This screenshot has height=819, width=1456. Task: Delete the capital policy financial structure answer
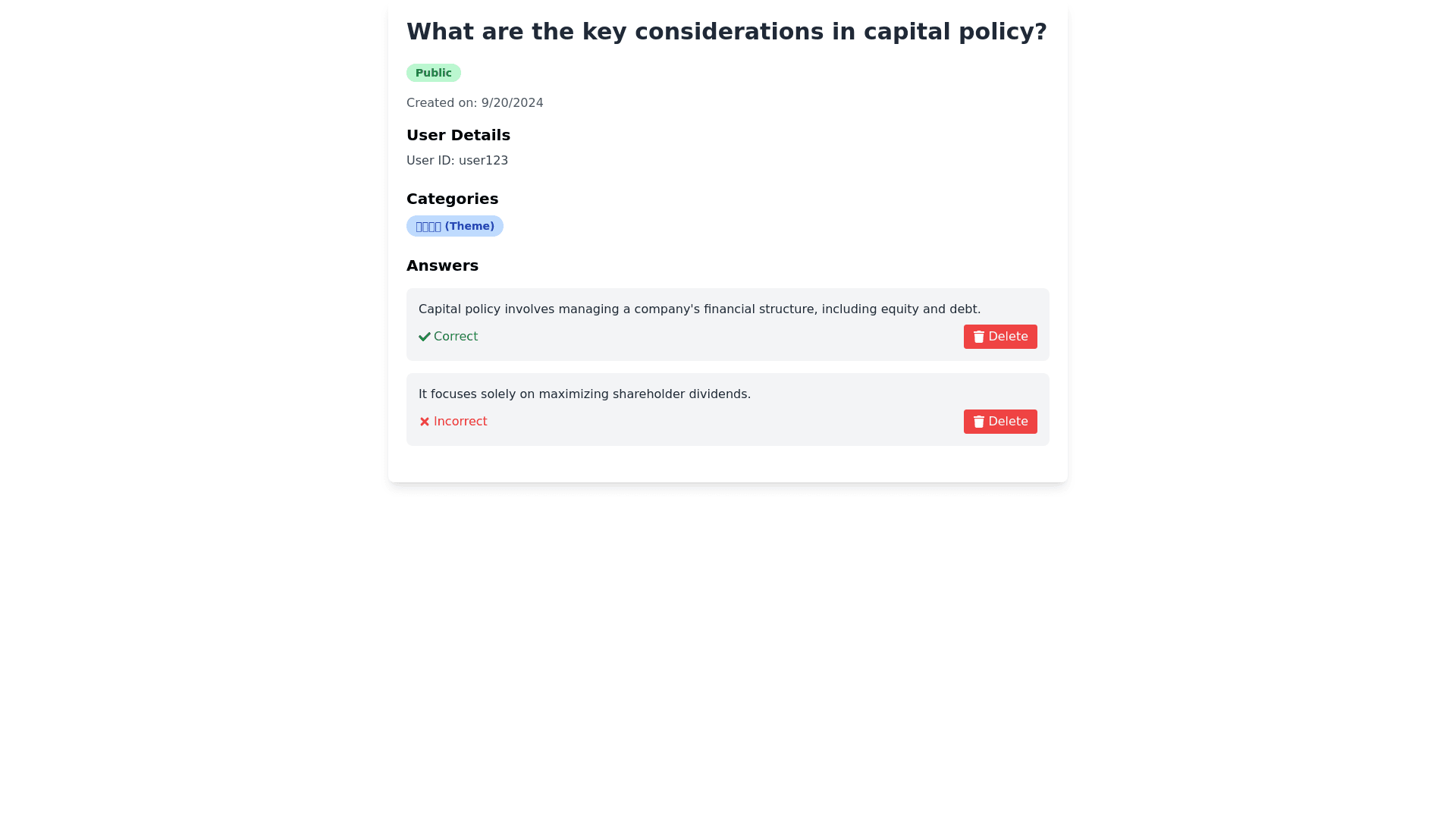click(1000, 337)
